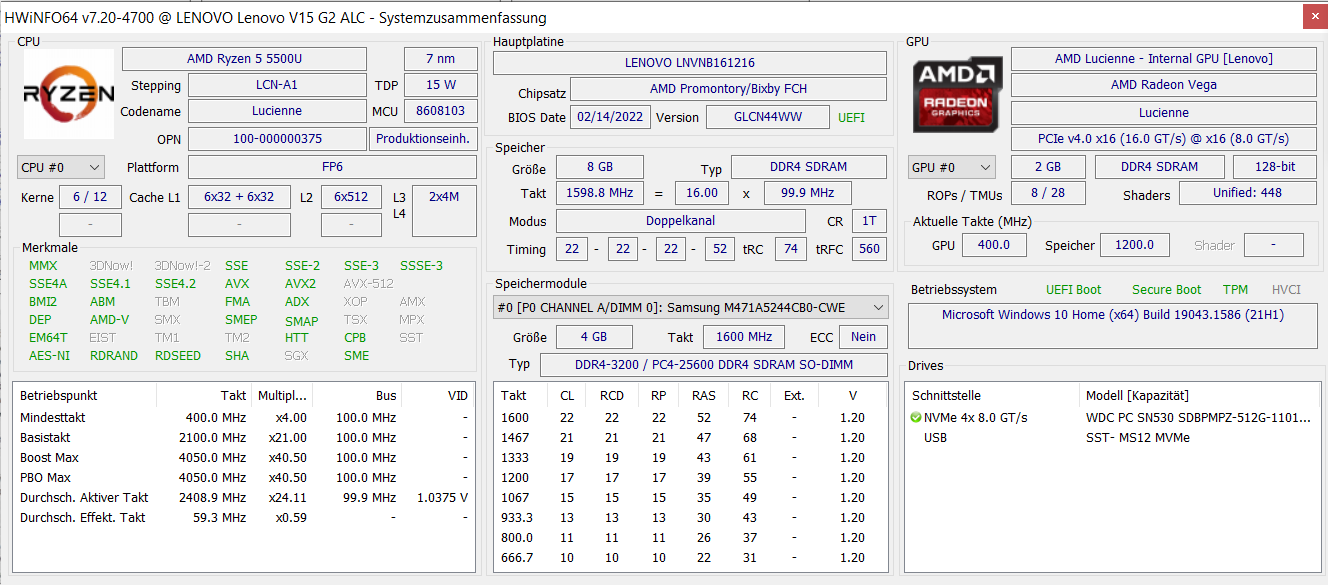Click the RAS column header
The width and height of the screenshot is (1328, 585).
(703, 395)
